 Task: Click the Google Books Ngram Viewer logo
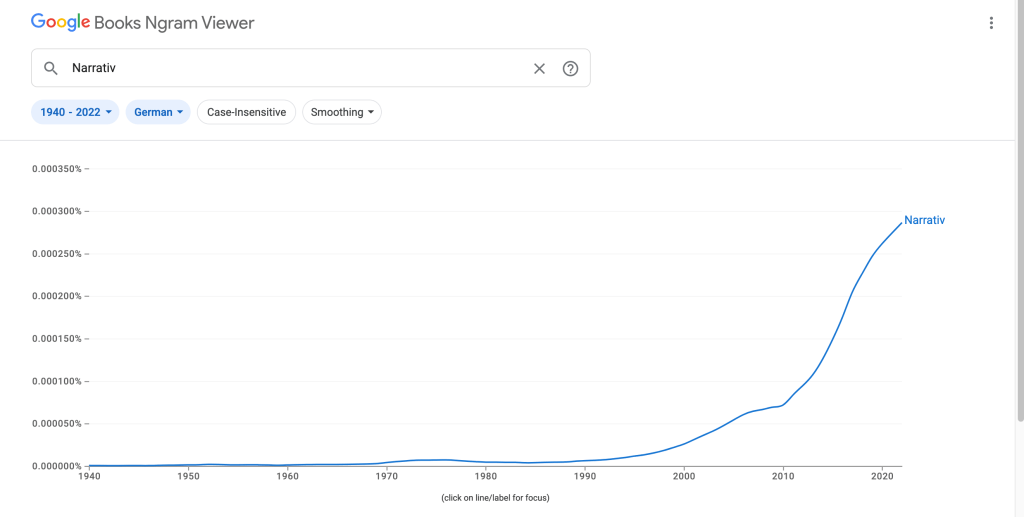(x=142, y=22)
